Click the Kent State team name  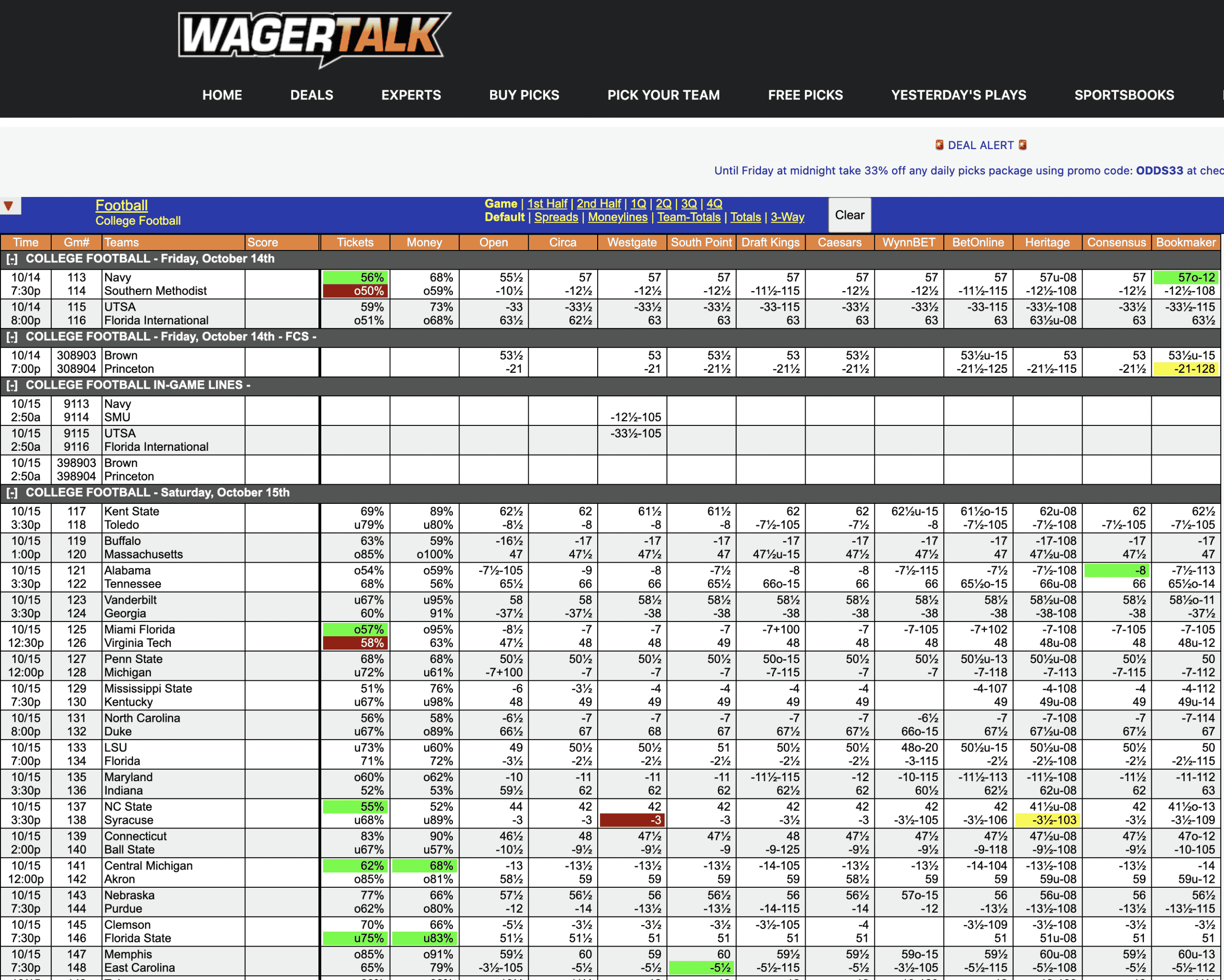click(x=131, y=512)
